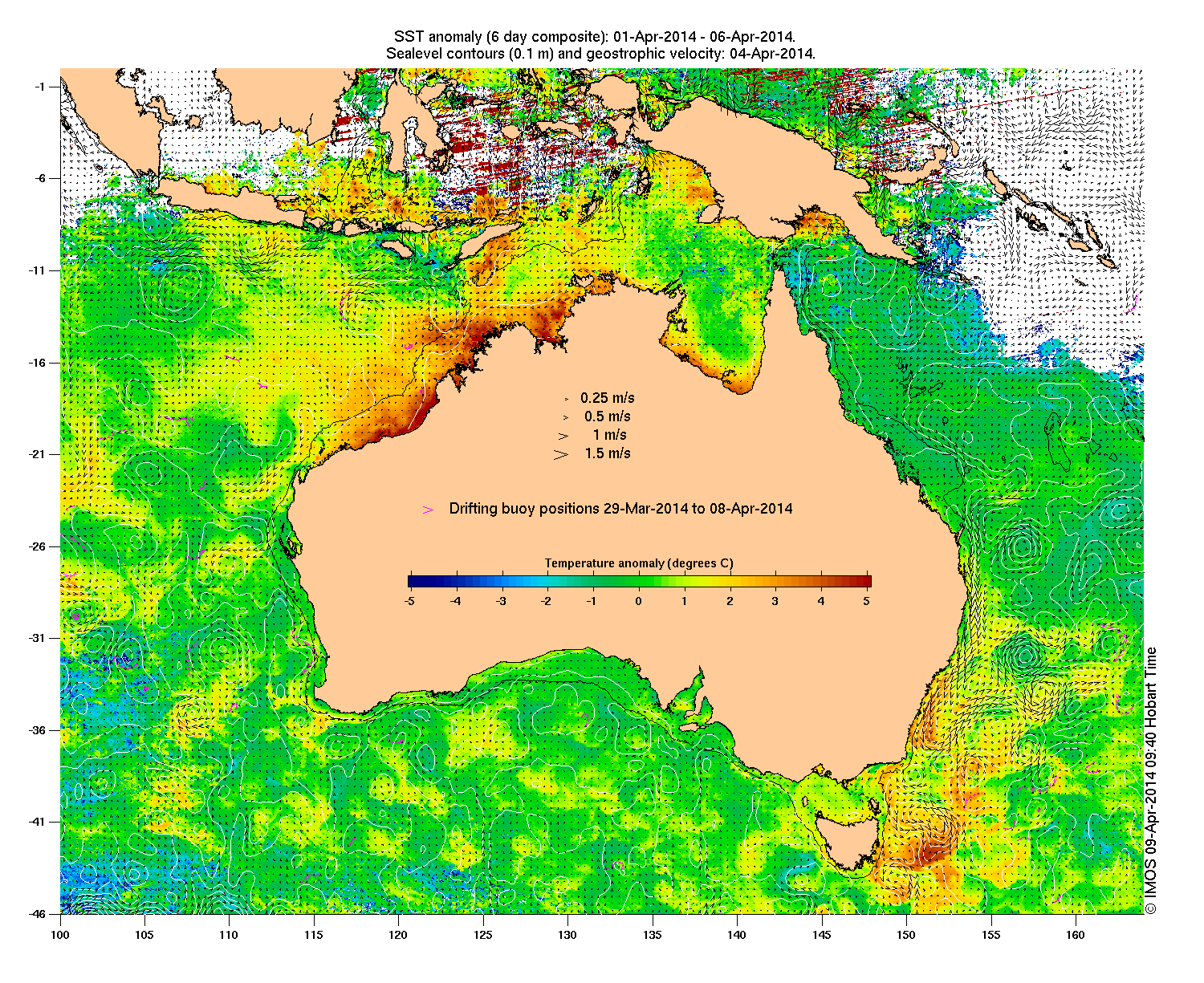Click longitude axis label 155
The width and height of the screenshot is (1204, 983).
pyautogui.click(x=990, y=935)
